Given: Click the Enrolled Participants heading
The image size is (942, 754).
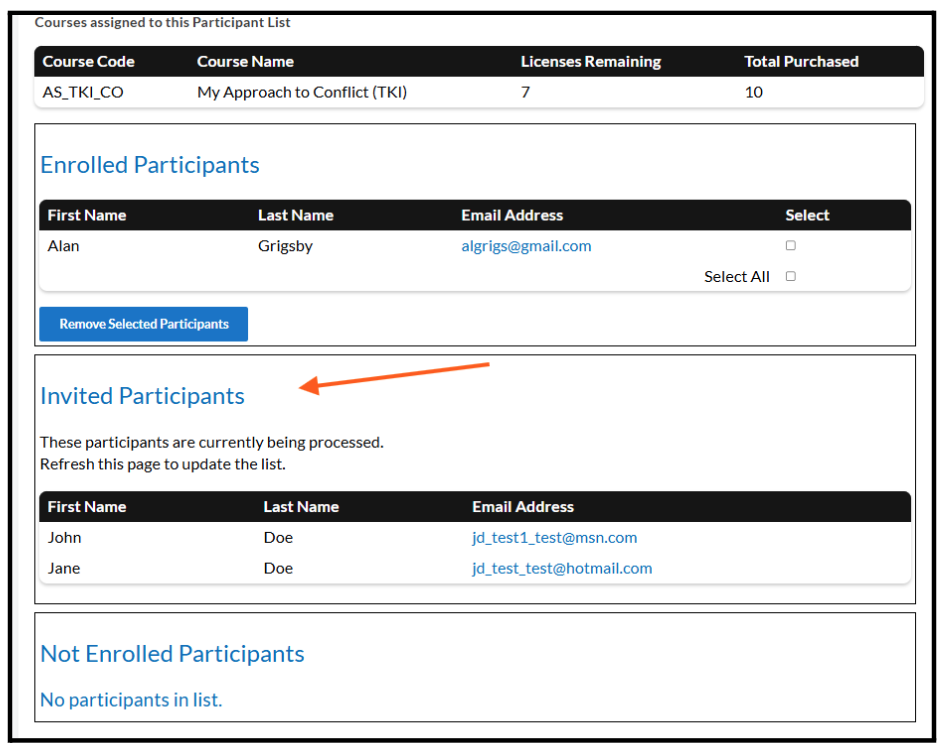Looking at the screenshot, I should [150, 165].
